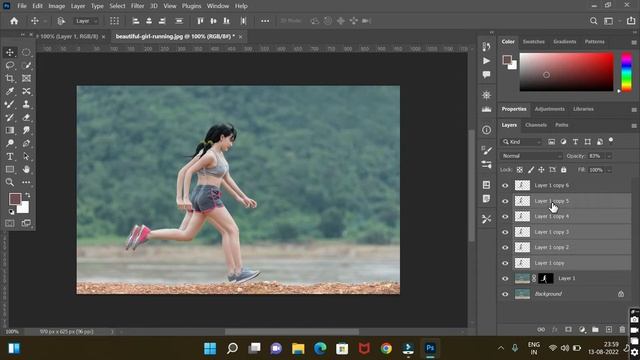Select the Hand tool
This screenshot has width=640, height=360.
coord(26,169)
